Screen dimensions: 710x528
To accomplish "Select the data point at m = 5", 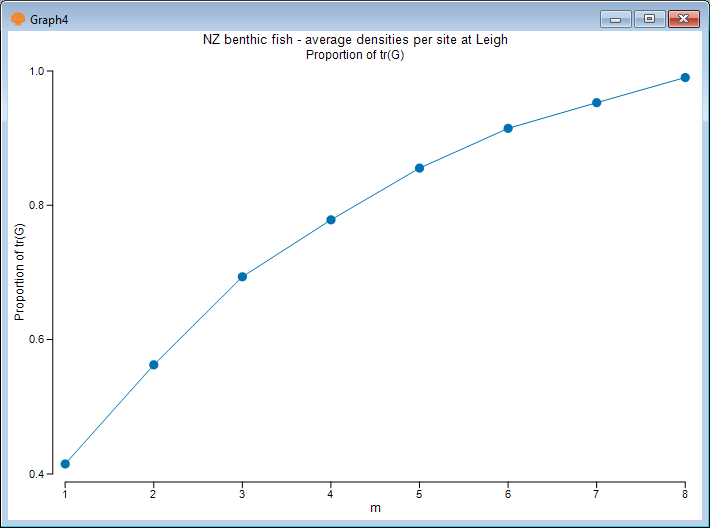I will (x=419, y=168).
